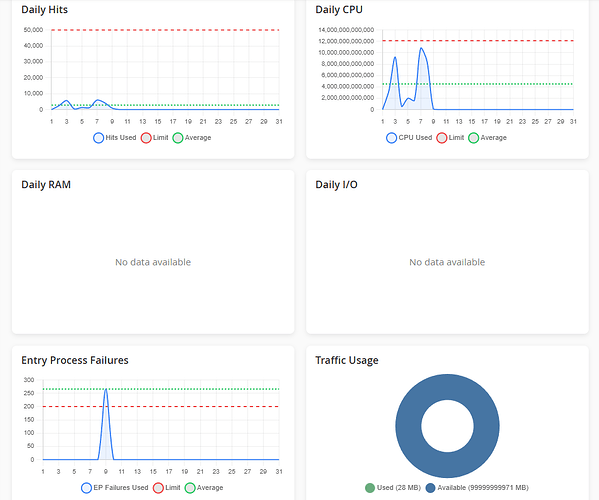Click the blue Available legend swatch
599x500 pixels.
point(431,488)
